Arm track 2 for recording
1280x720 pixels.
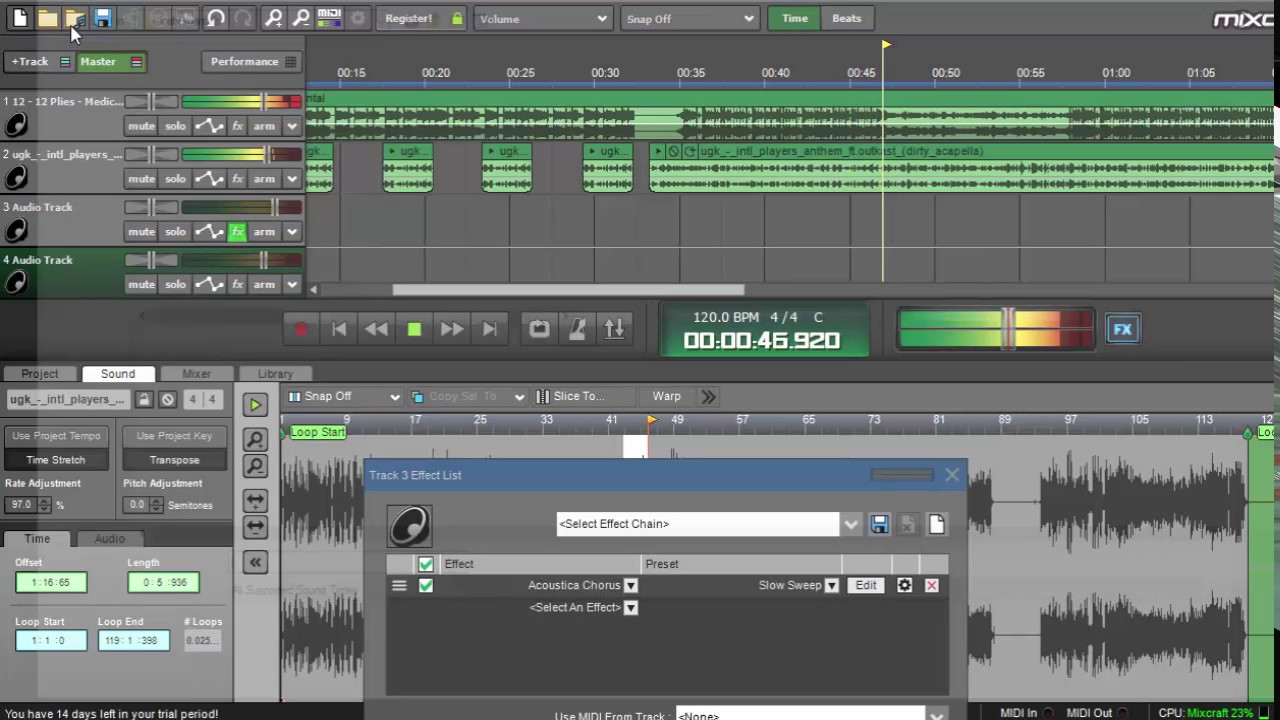point(264,179)
